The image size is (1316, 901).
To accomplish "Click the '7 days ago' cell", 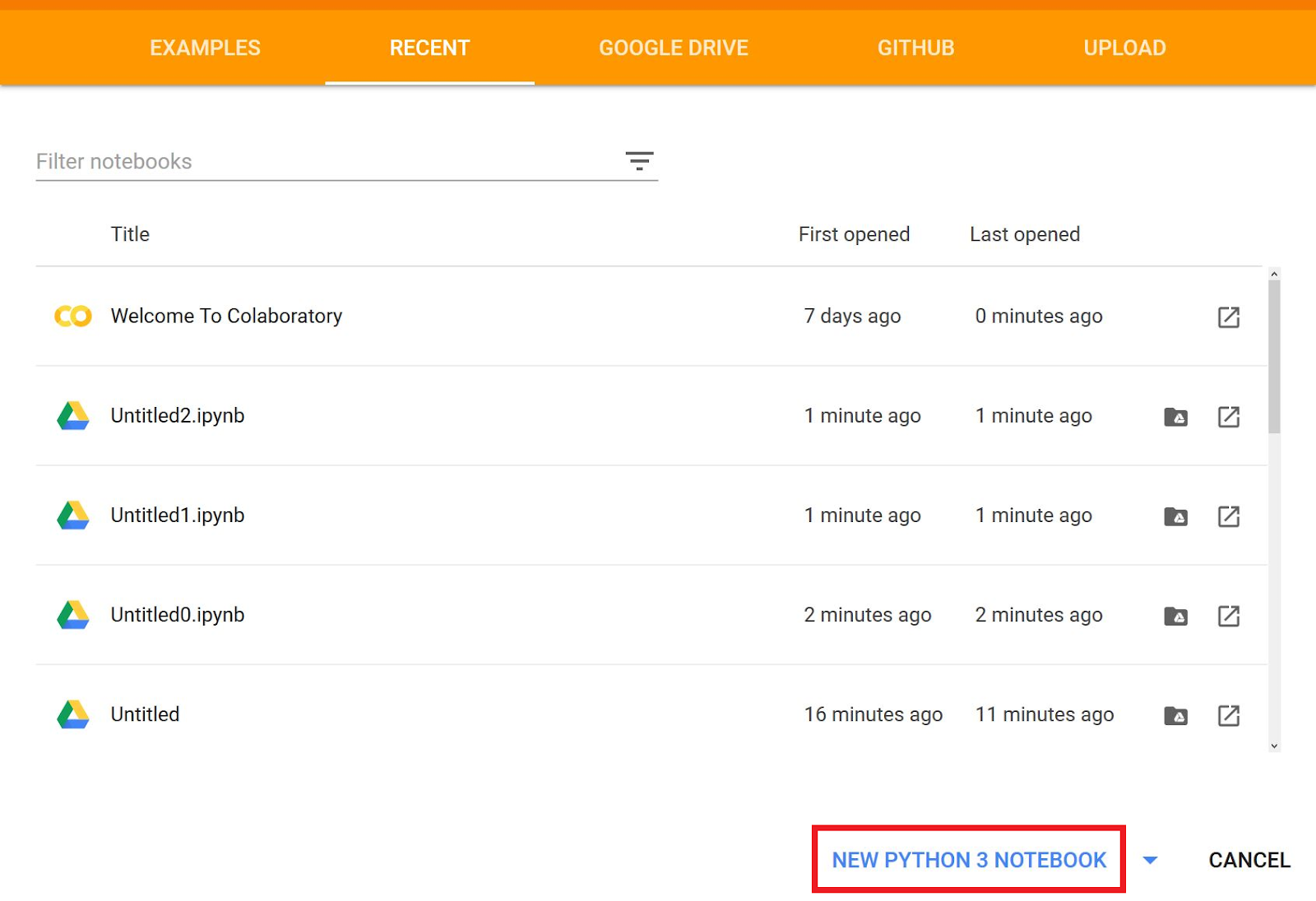I will point(852,317).
